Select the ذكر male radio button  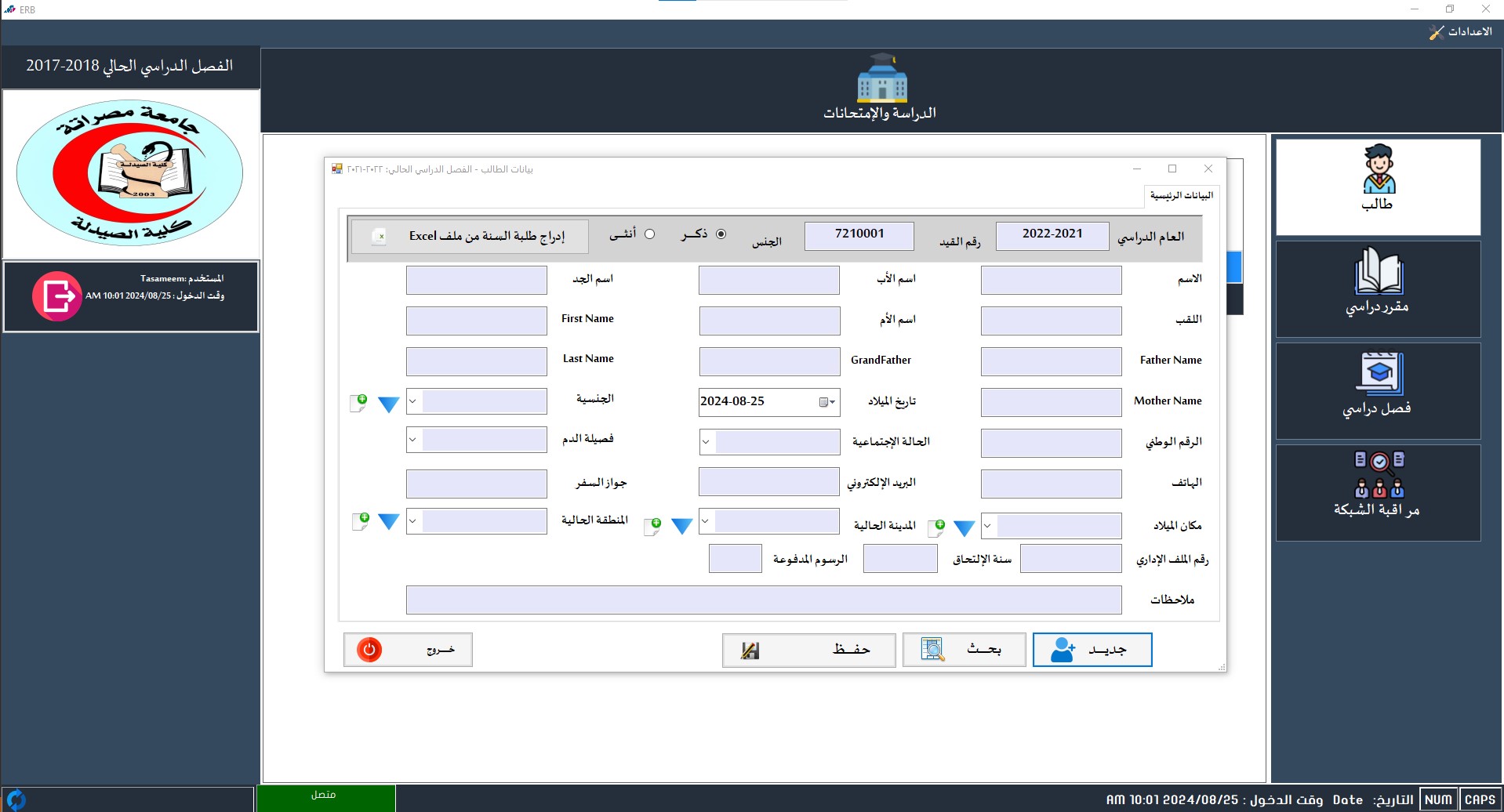[721, 234]
